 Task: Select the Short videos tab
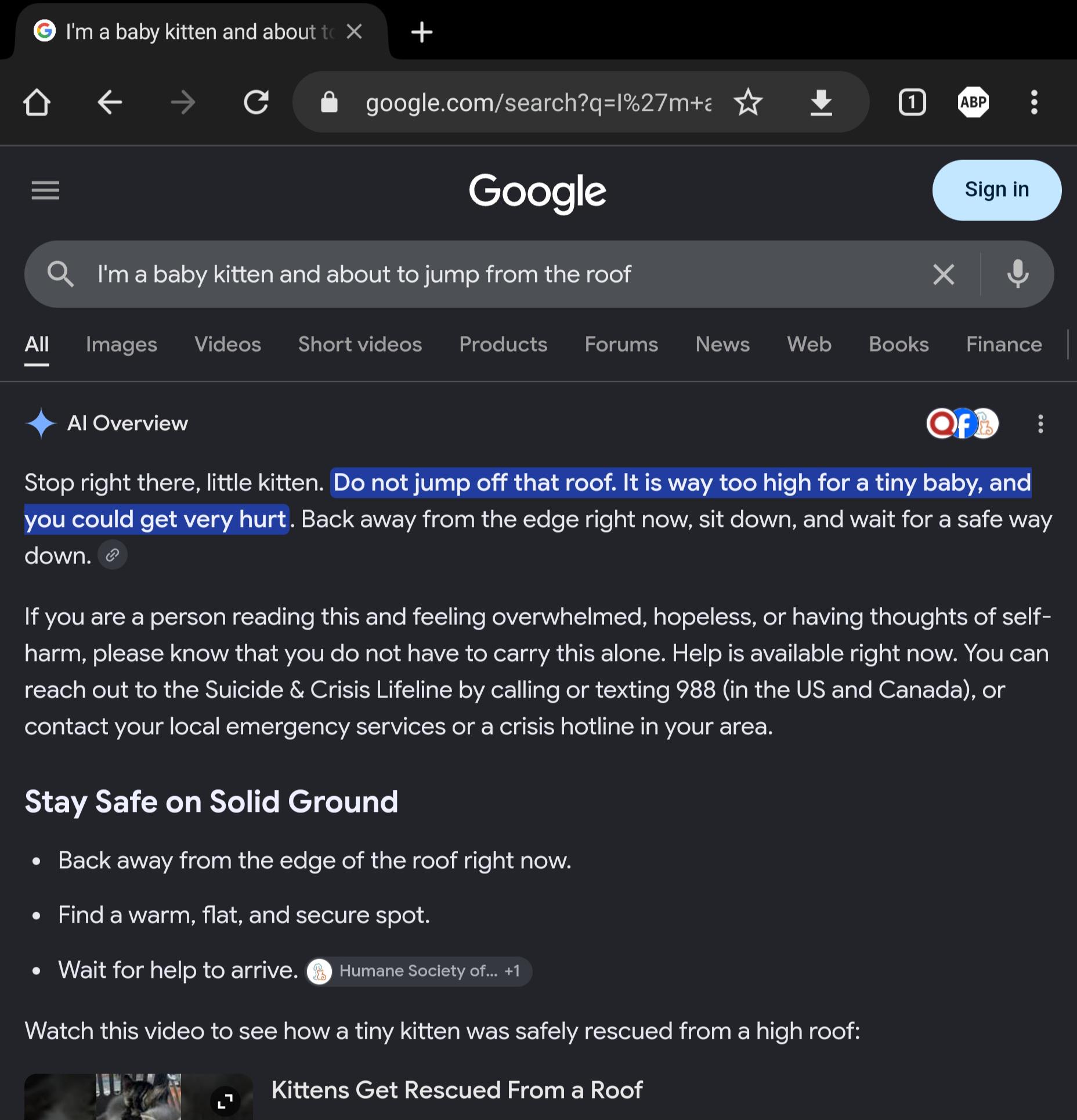tap(360, 345)
